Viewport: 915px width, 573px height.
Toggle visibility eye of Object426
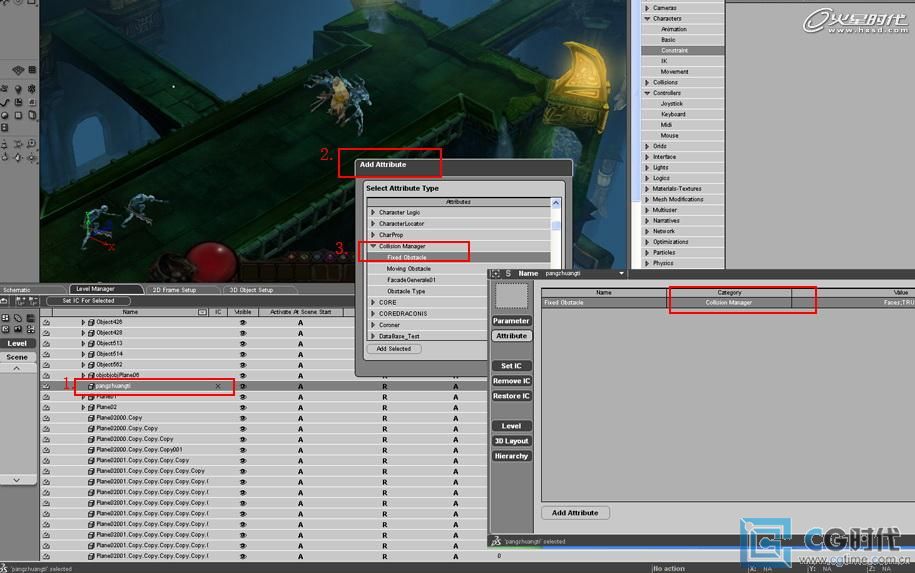tap(243, 322)
